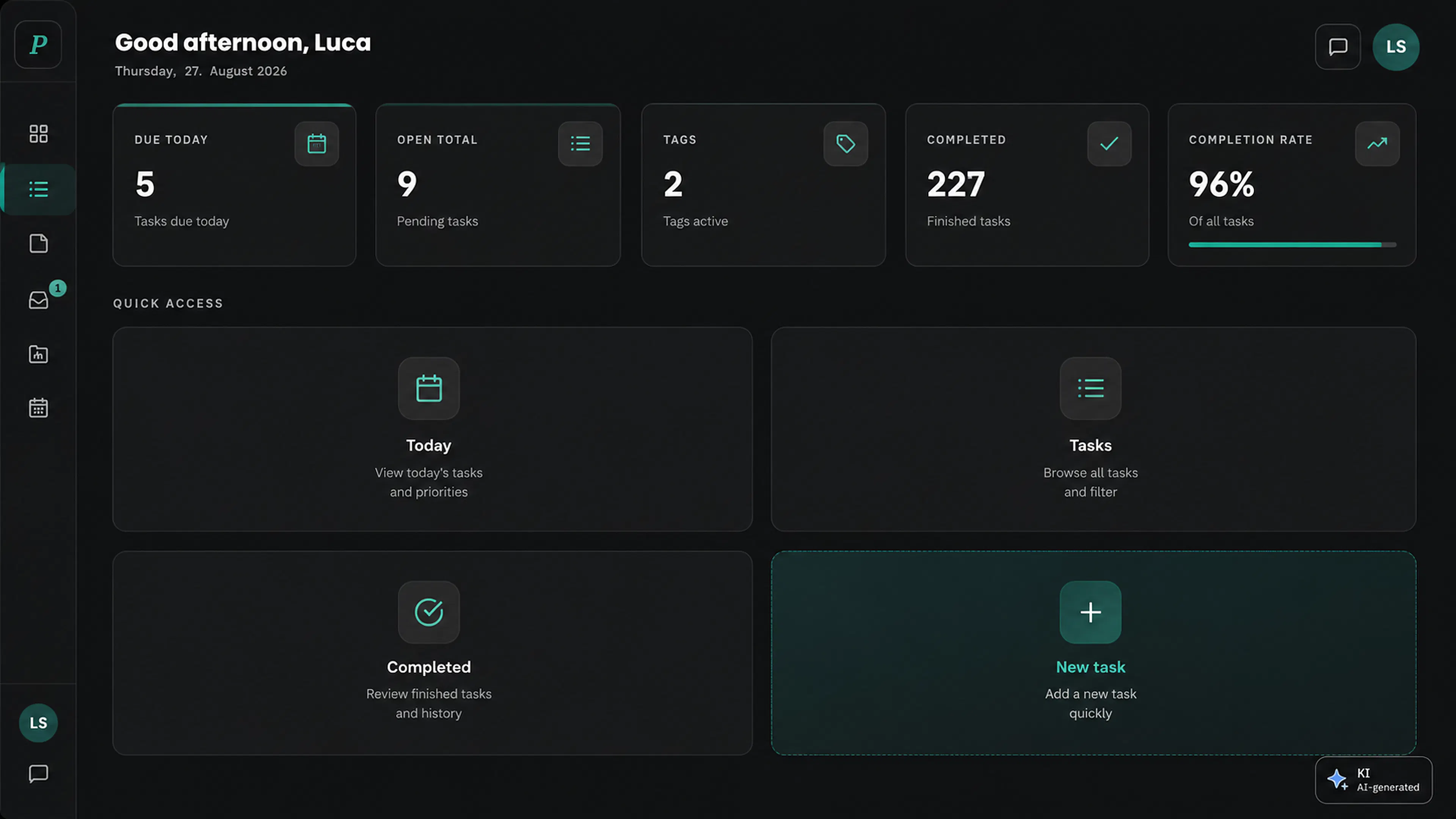Click the sparkle icon in KI badge
Viewport: 1456px width, 819px height.
pyautogui.click(x=1337, y=780)
